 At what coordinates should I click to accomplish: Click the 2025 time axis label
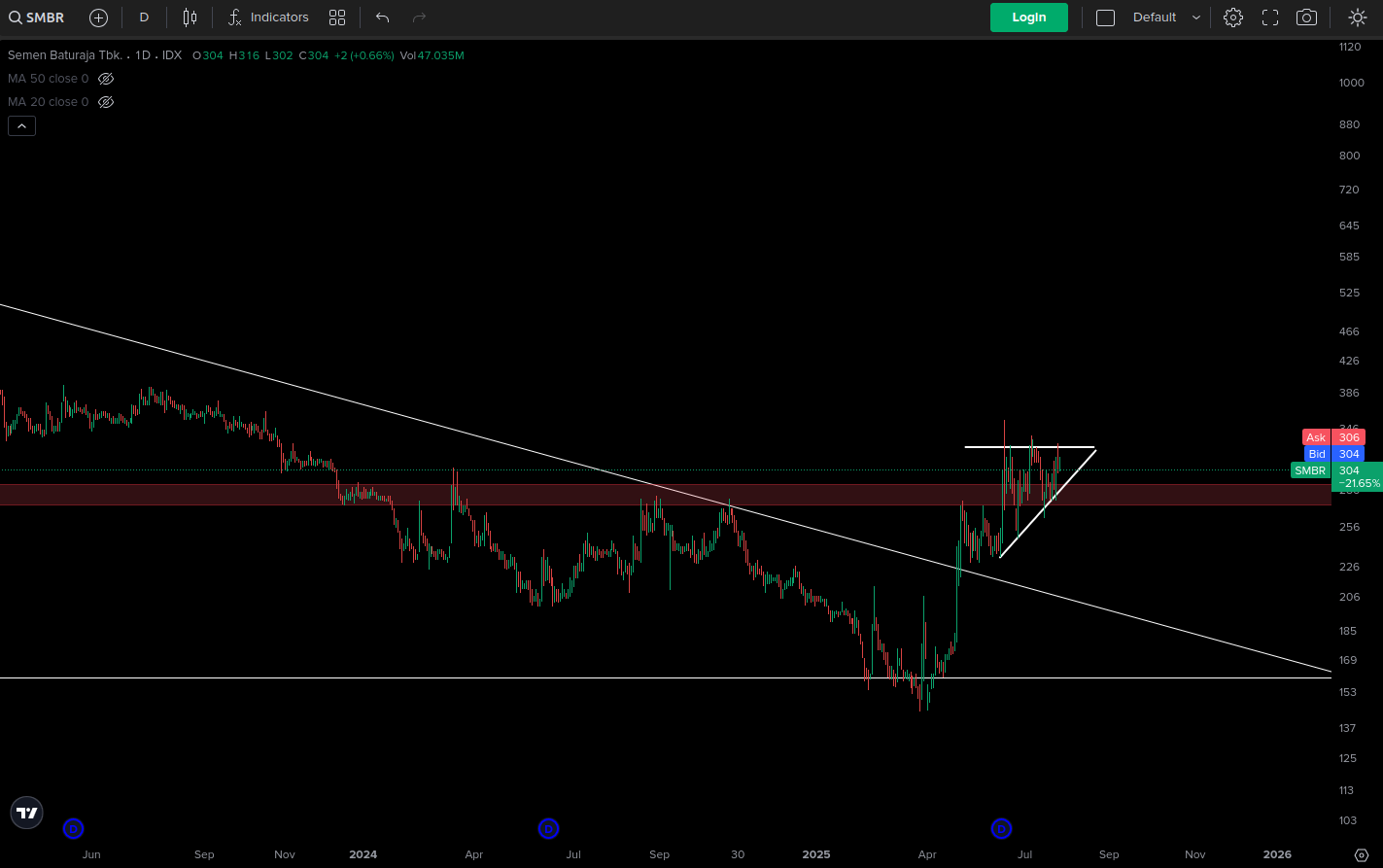816,855
